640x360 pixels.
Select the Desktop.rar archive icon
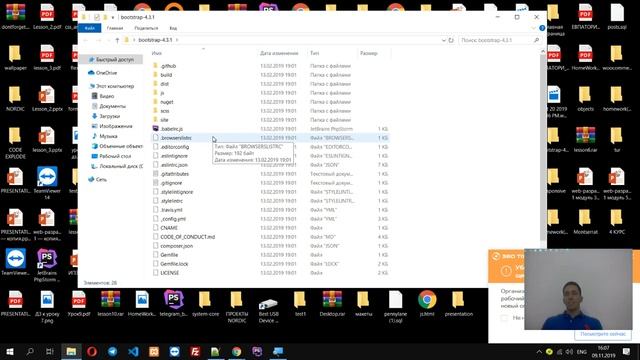pyautogui.click(x=332, y=304)
